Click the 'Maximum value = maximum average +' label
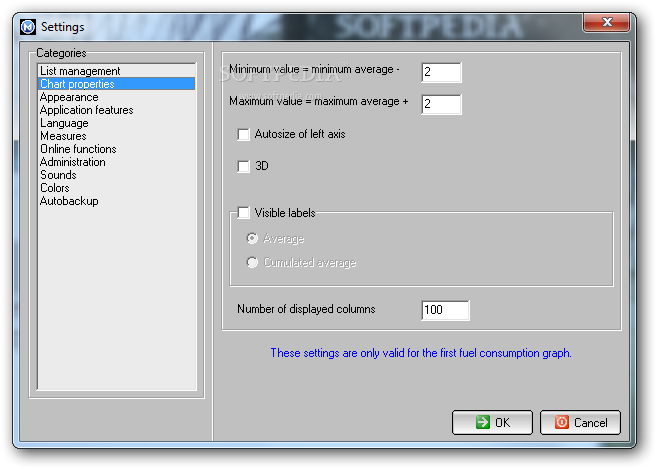Screen dimensions: 657x469 pos(318,101)
